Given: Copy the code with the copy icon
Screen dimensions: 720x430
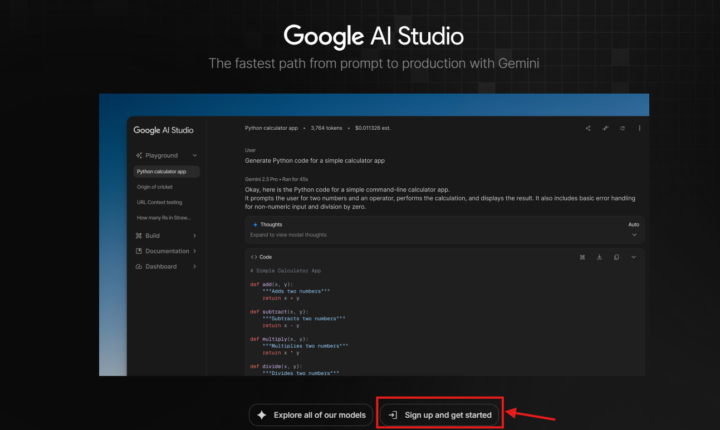Looking at the screenshot, I should point(616,257).
